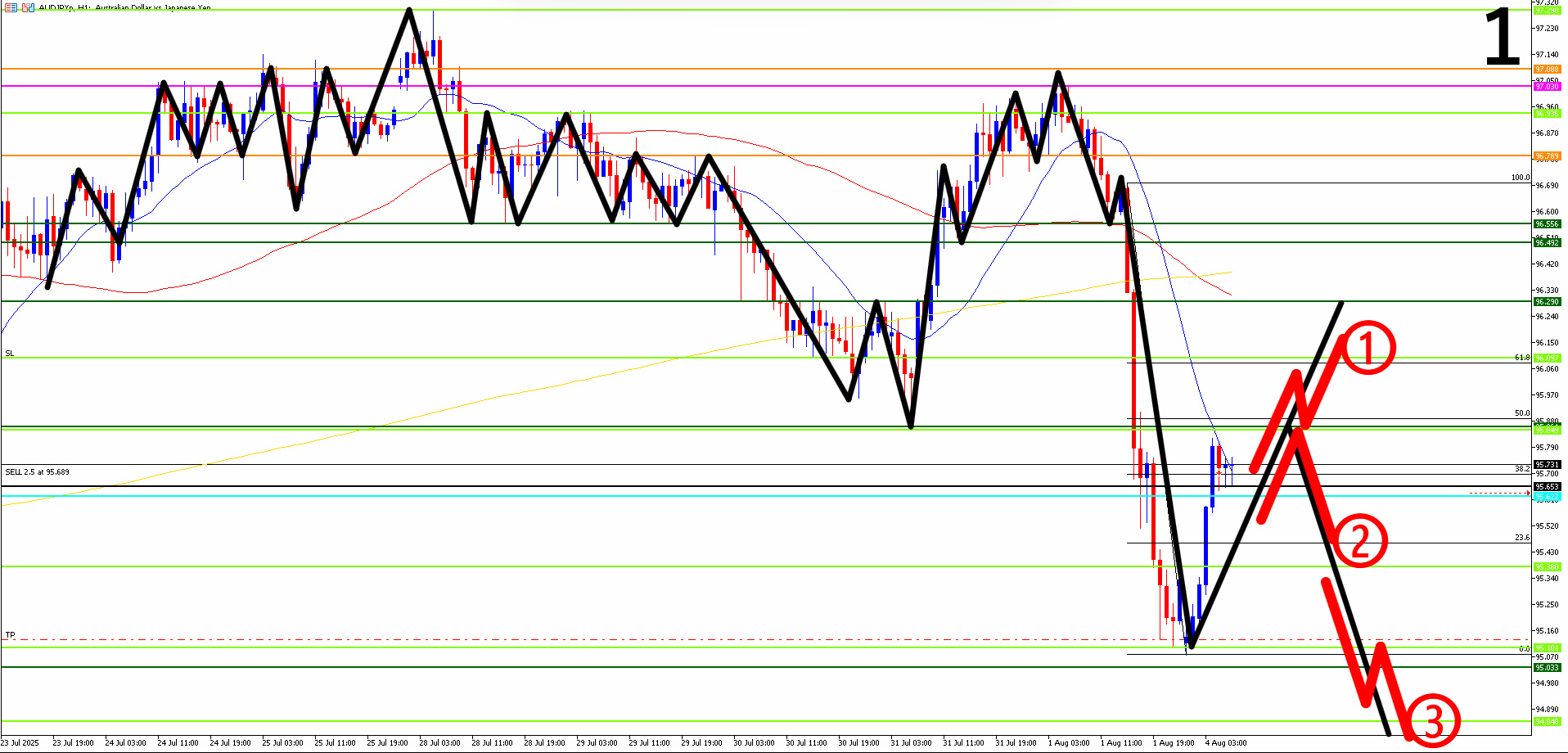The width and height of the screenshot is (1568, 753).
Task: Select the magenta 97.030 price label
Action: (1546, 86)
